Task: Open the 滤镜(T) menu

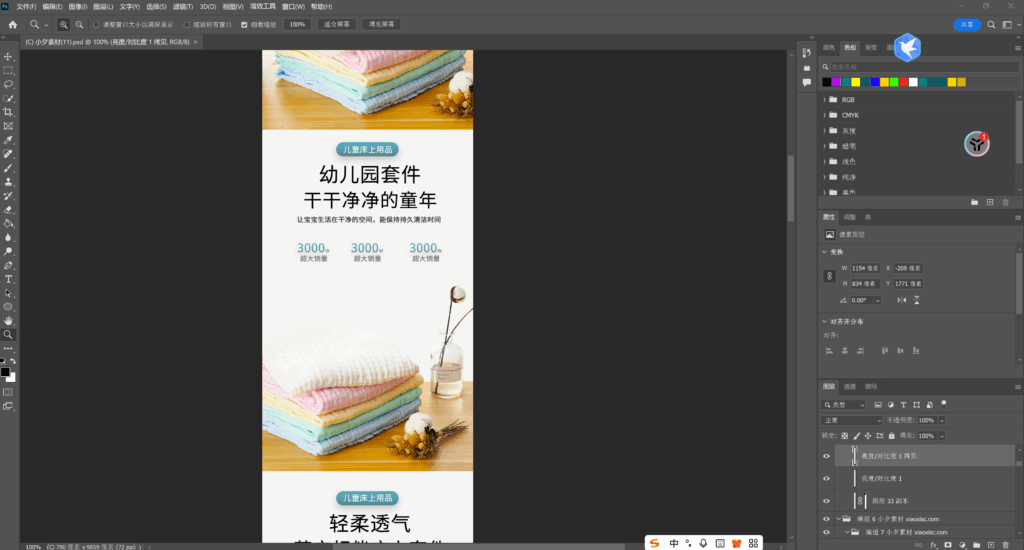Action: (183, 7)
